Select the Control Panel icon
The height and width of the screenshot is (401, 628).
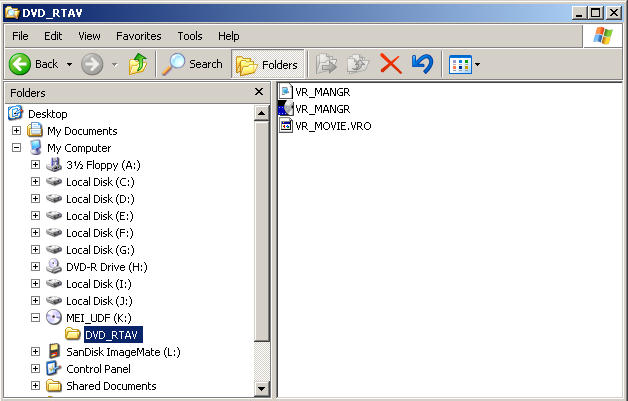click(54, 368)
